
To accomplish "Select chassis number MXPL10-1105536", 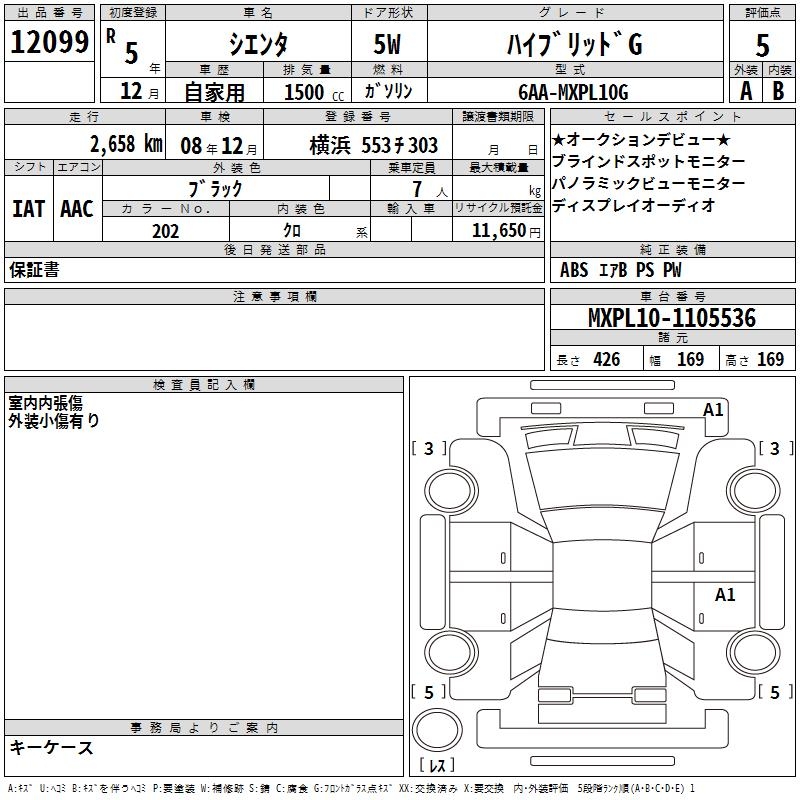I will [x=671, y=318].
